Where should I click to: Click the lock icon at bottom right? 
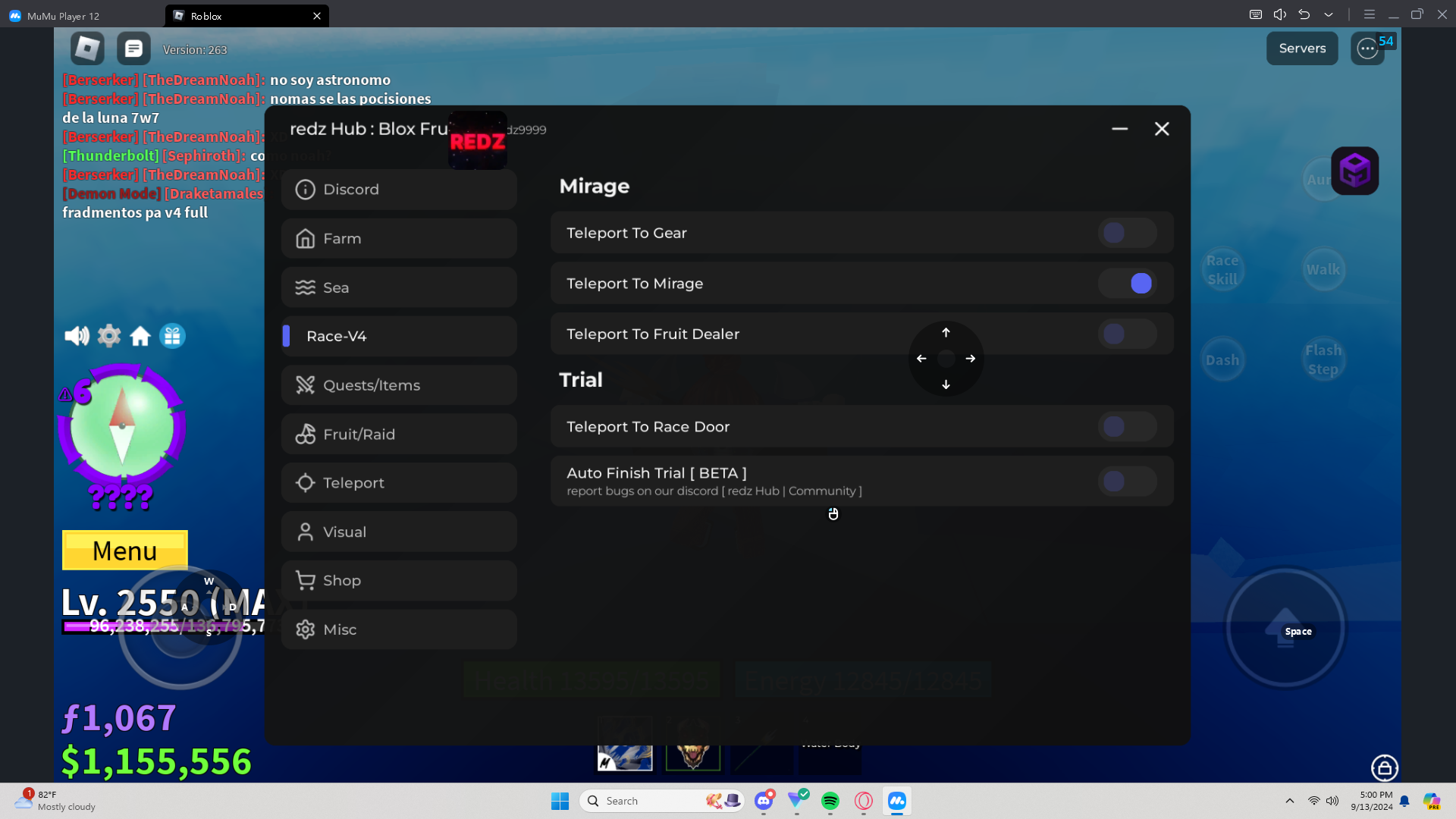click(x=1385, y=768)
